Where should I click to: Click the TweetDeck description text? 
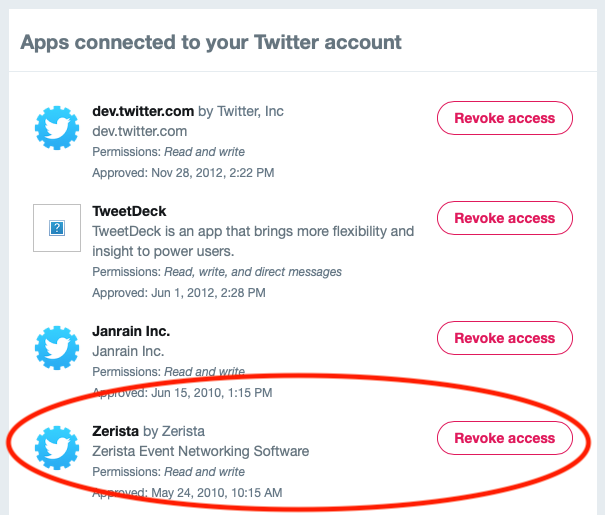pos(253,241)
